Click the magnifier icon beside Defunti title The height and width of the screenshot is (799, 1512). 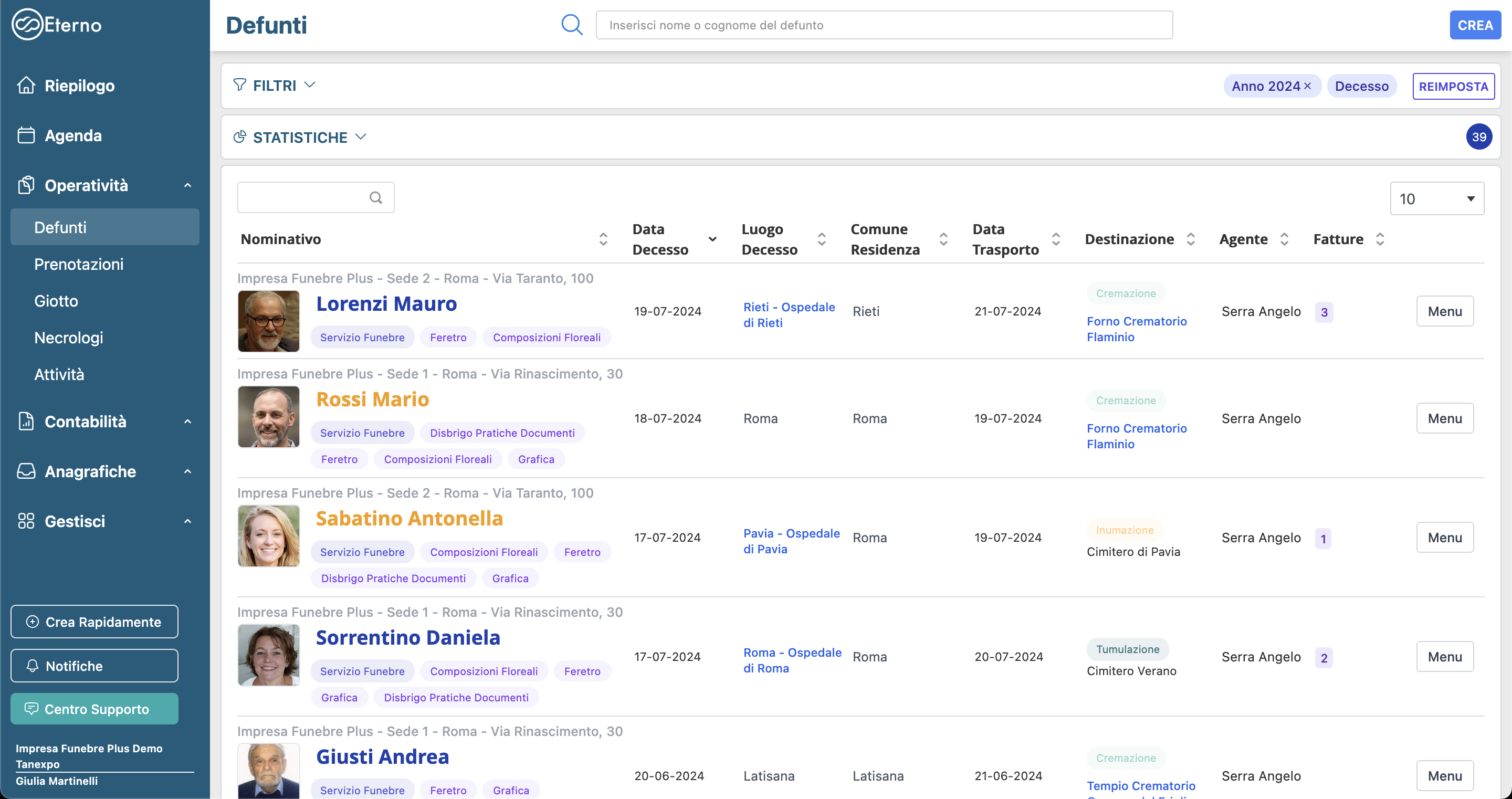coord(571,25)
